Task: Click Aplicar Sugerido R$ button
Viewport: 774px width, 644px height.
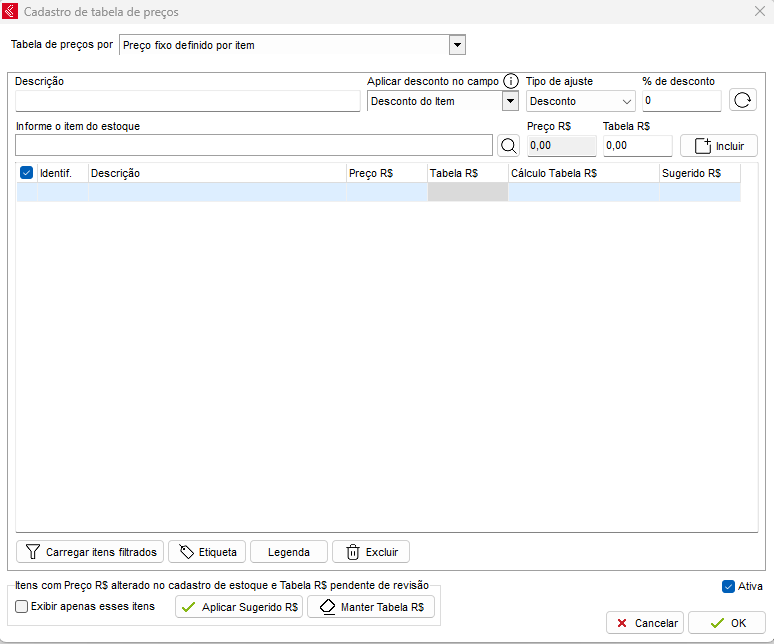Action: [239, 607]
